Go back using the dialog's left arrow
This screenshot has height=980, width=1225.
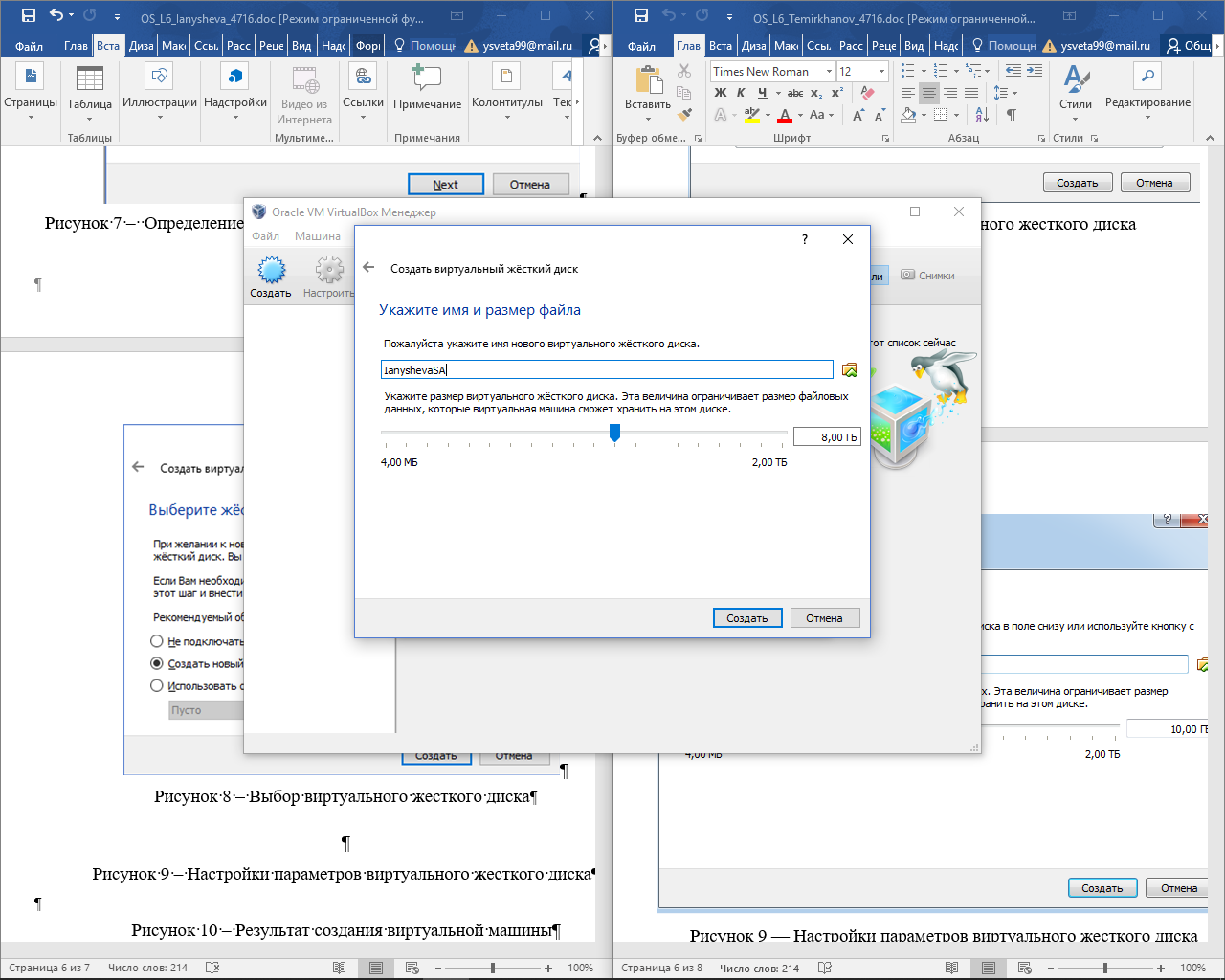(x=368, y=268)
